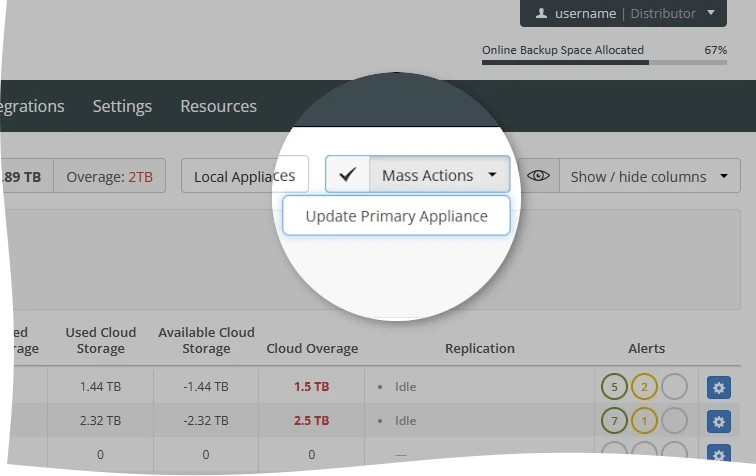The image size is (756, 476).
Task: Click the user profile icon beside username
Action: click(x=541, y=13)
